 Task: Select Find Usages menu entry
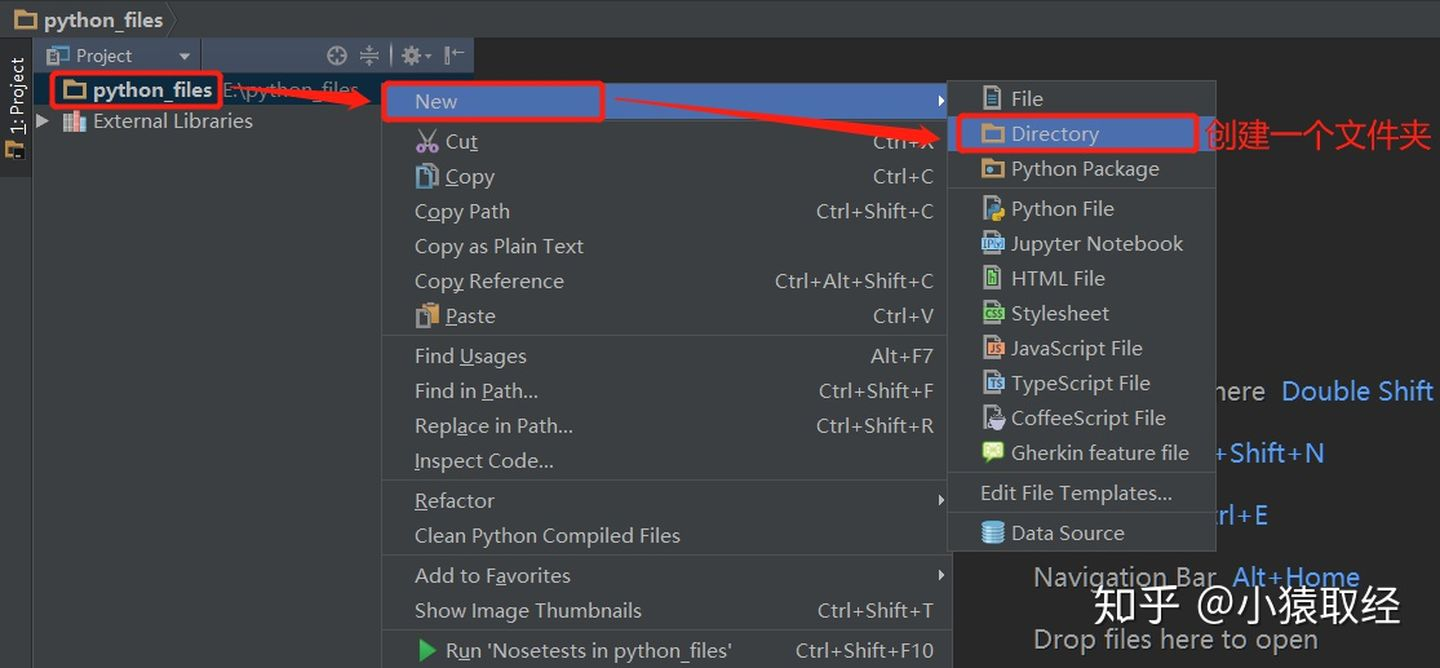pyautogui.click(x=470, y=356)
